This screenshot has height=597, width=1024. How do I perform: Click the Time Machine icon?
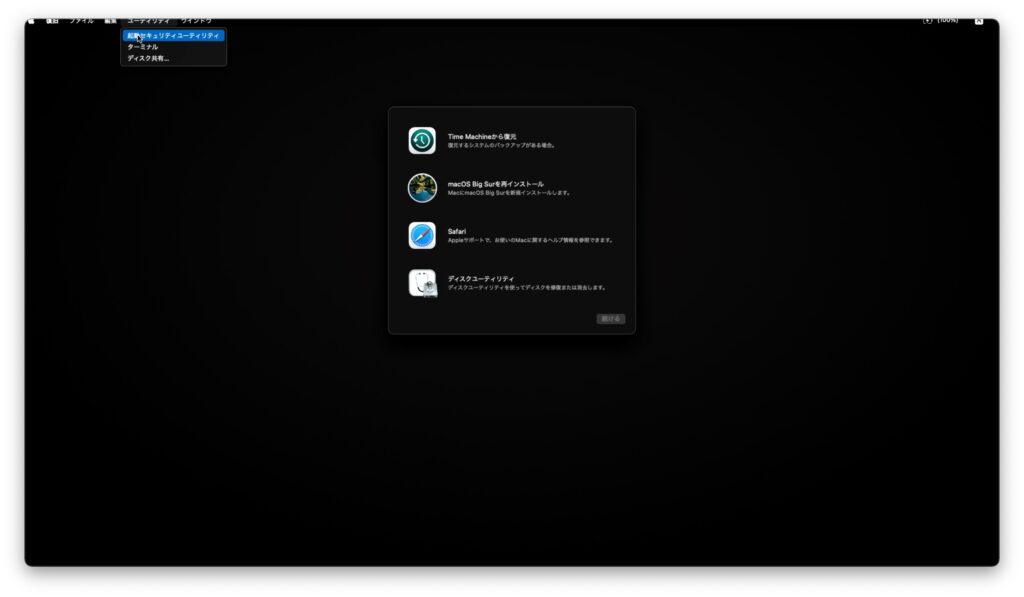[422, 141]
